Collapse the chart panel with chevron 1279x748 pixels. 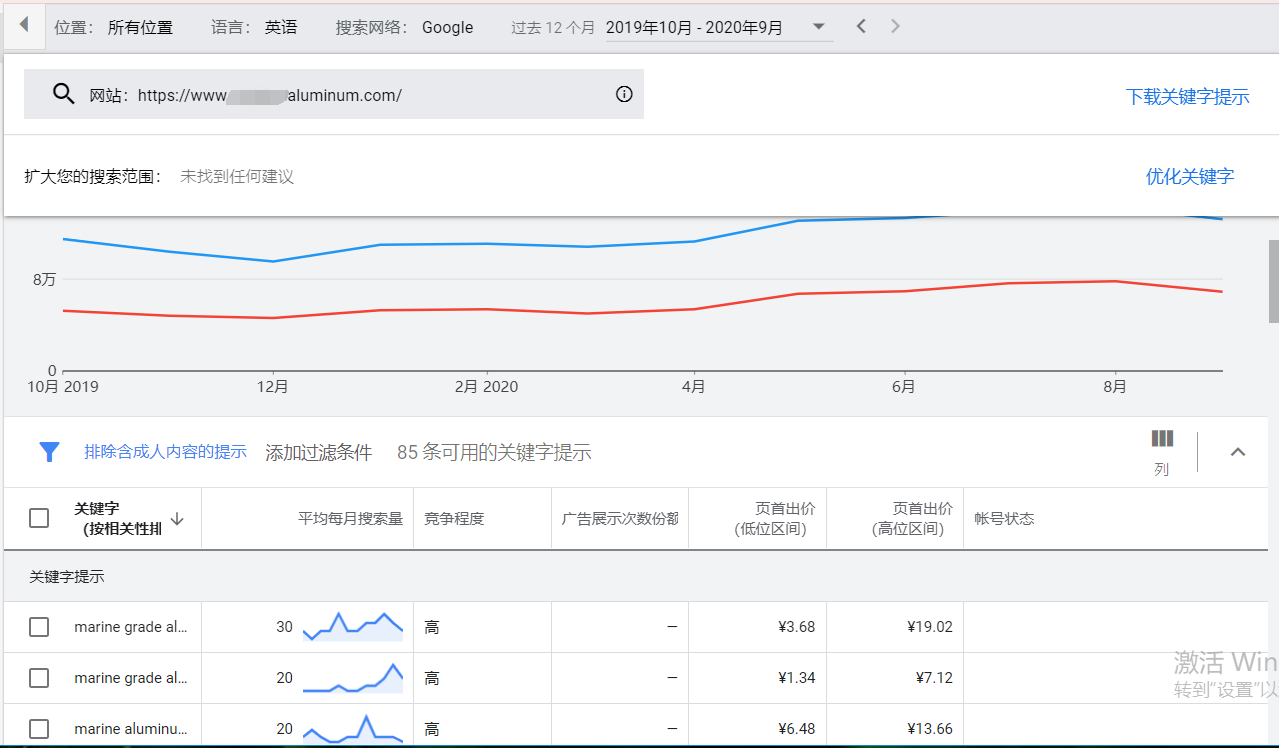(1237, 452)
